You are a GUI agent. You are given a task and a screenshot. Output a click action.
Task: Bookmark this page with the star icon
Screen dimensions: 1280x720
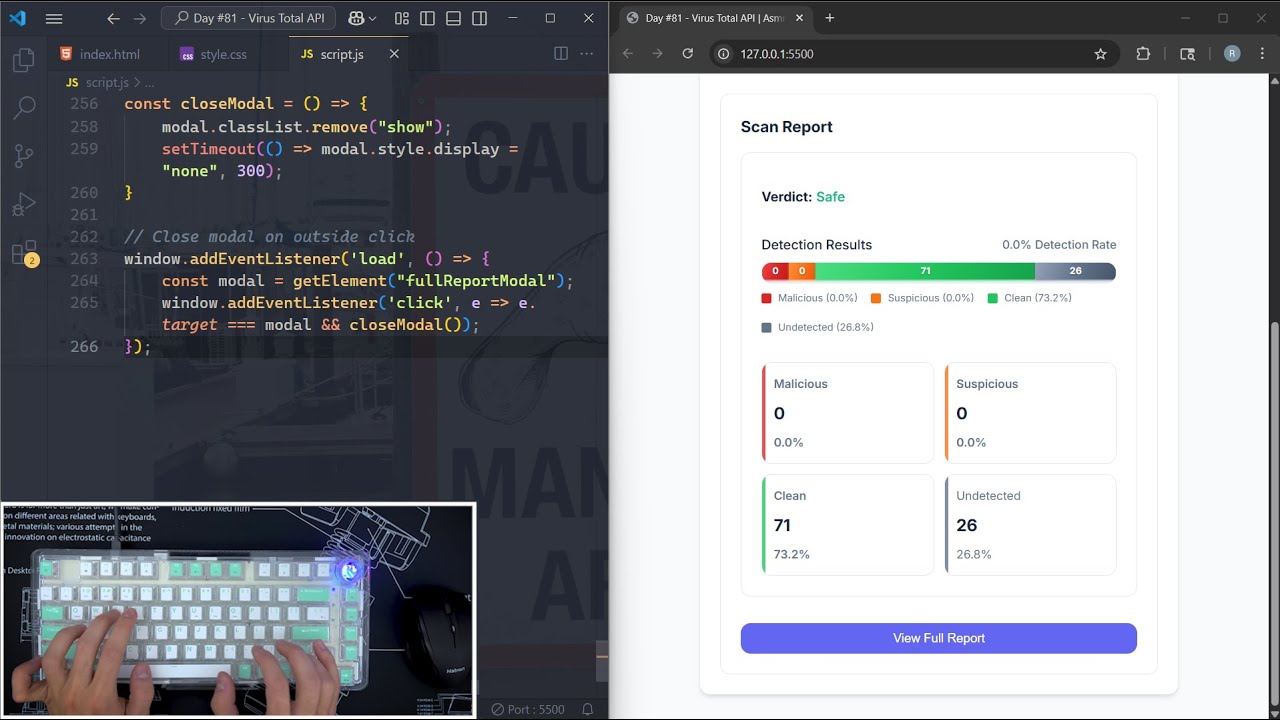pyautogui.click(x=1100, y=54)
